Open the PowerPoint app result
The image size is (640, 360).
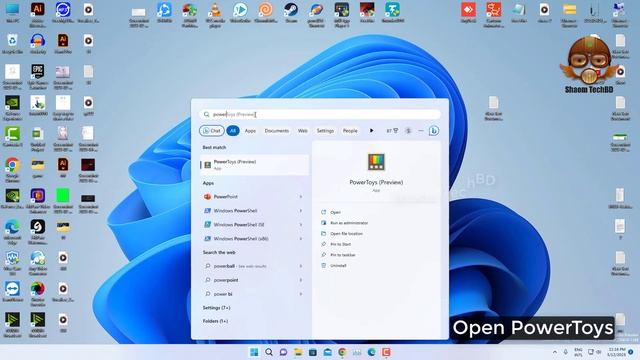pos(249,197)
